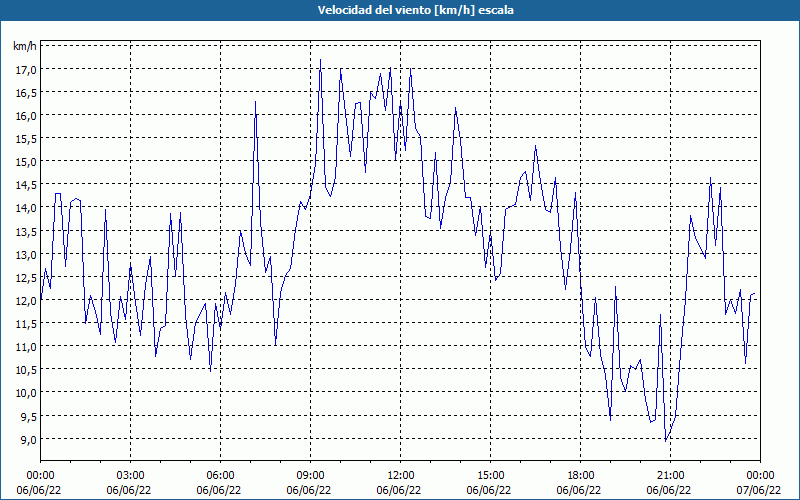Click the 18:00 time axis label
This screenshot has height=500, width=800.
[581, 476]
